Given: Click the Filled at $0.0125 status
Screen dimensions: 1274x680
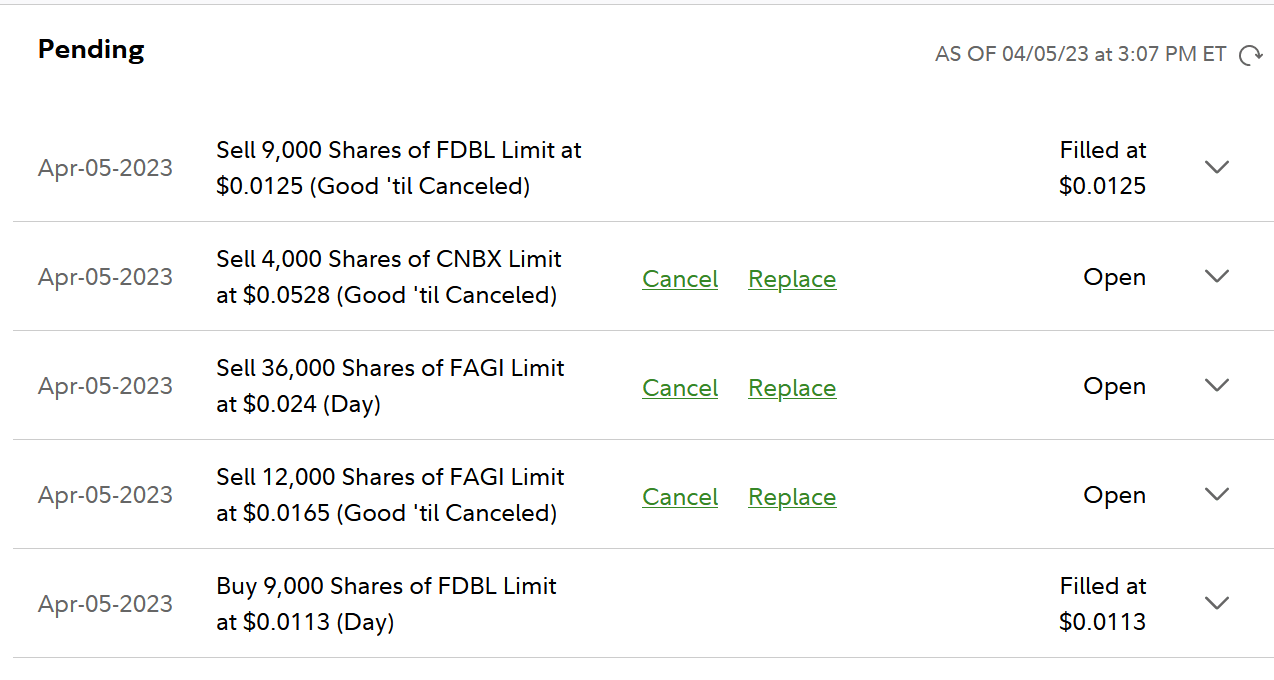Looking at the screenshot, I should point(1102,168).
